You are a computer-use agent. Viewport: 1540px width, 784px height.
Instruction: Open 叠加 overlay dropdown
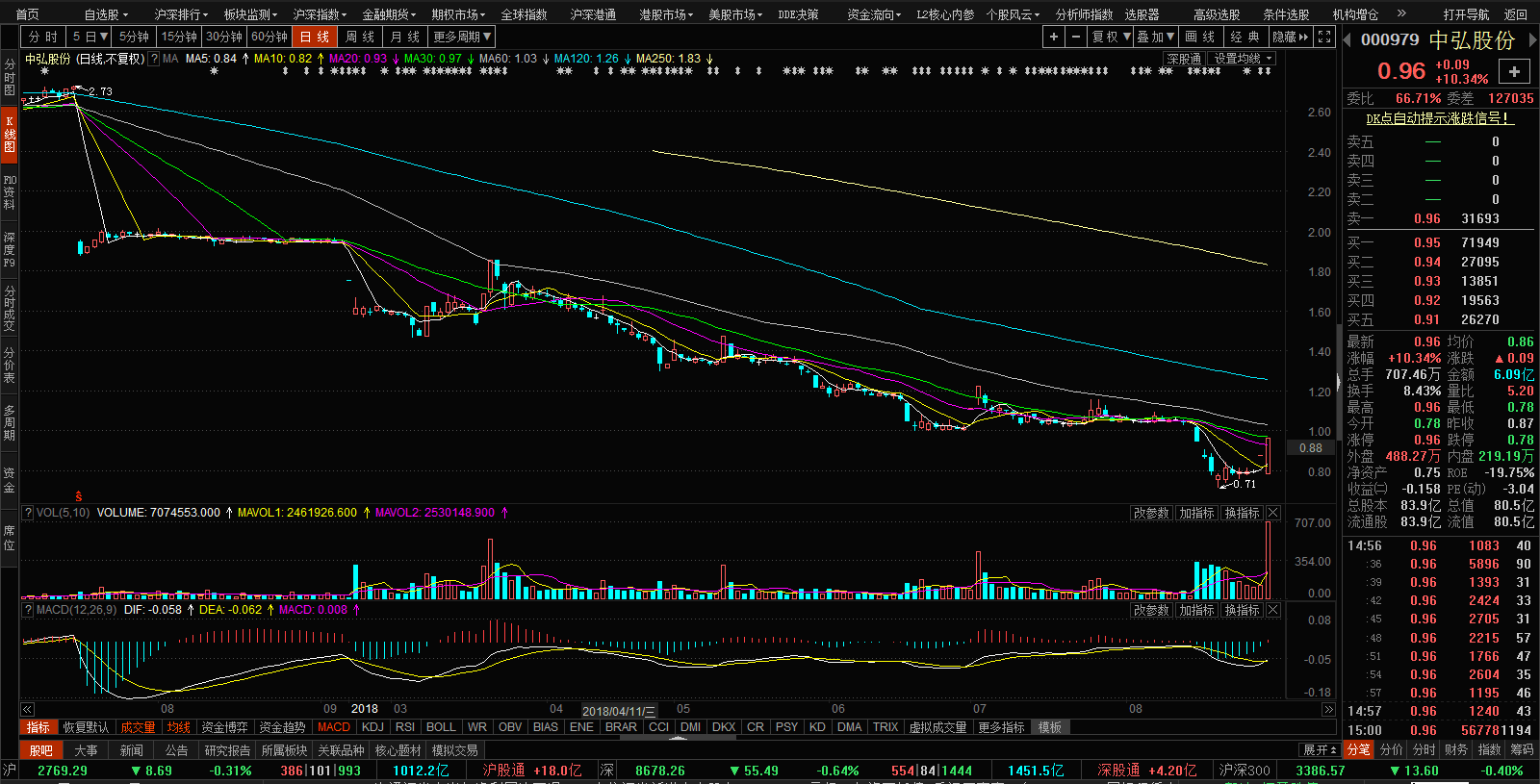pyautogui.click(x=1156, y=37)
